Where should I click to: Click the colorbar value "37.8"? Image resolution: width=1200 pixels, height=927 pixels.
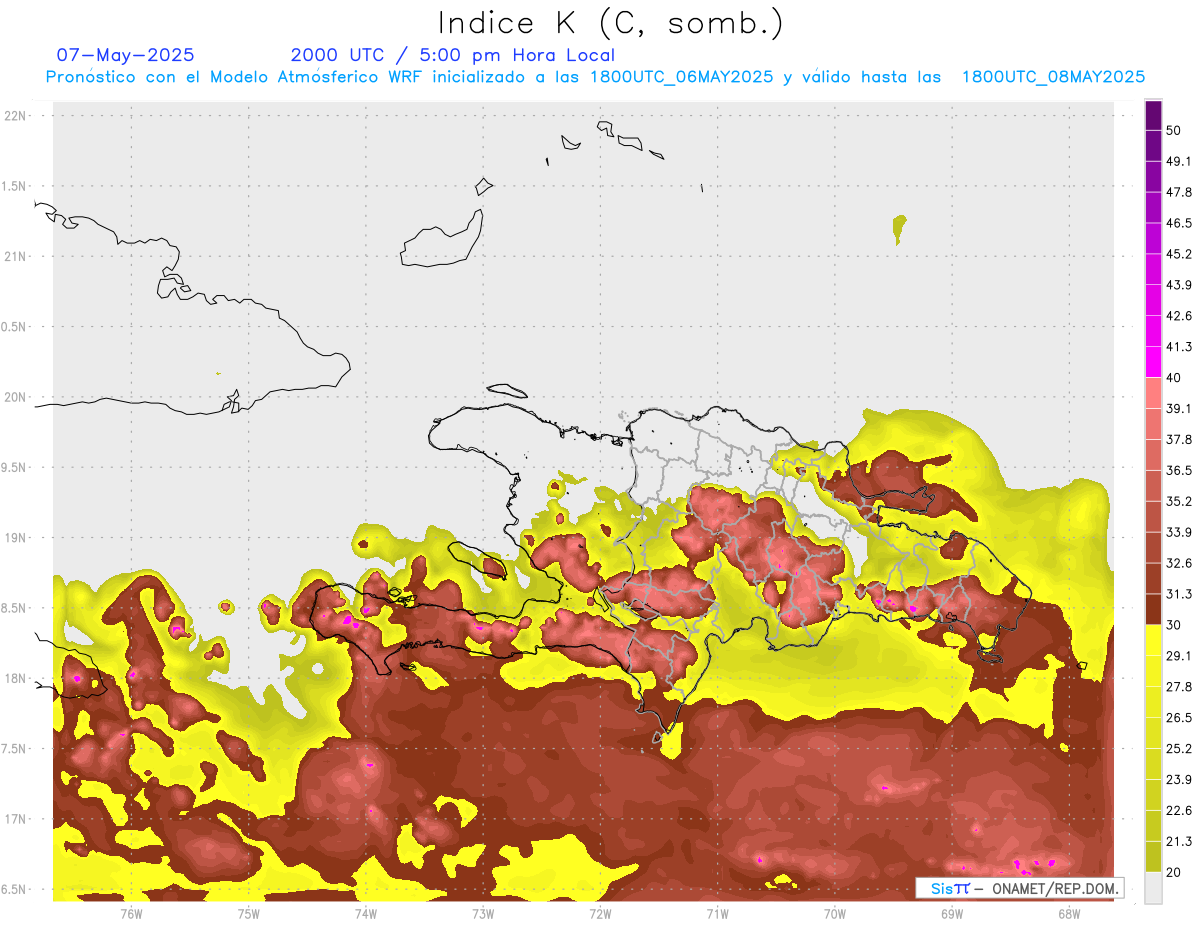pos(1178,439)
